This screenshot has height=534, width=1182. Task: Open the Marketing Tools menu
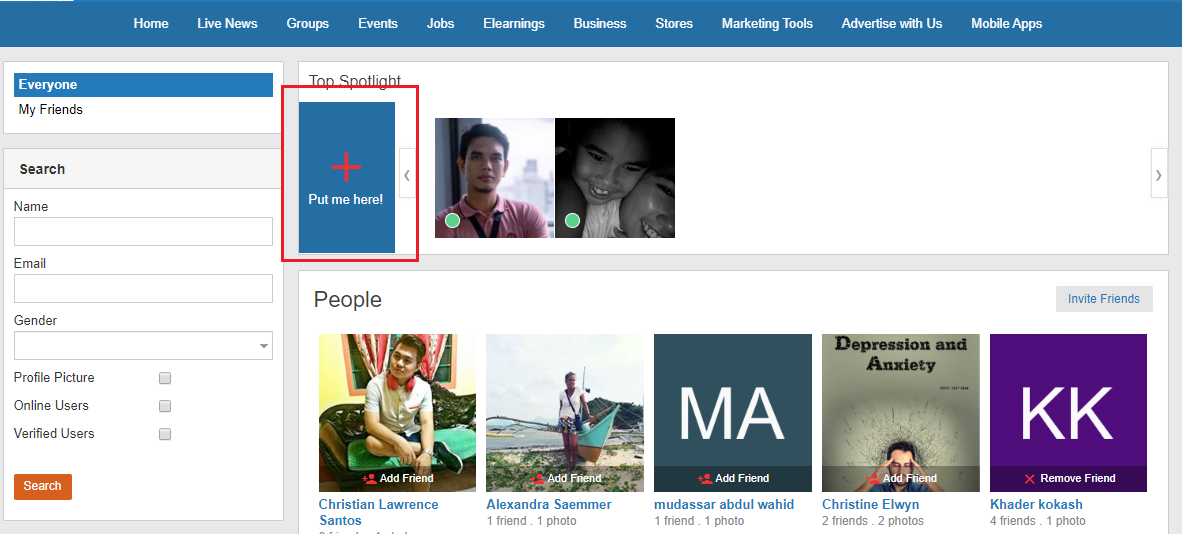[x=767, y=23]
